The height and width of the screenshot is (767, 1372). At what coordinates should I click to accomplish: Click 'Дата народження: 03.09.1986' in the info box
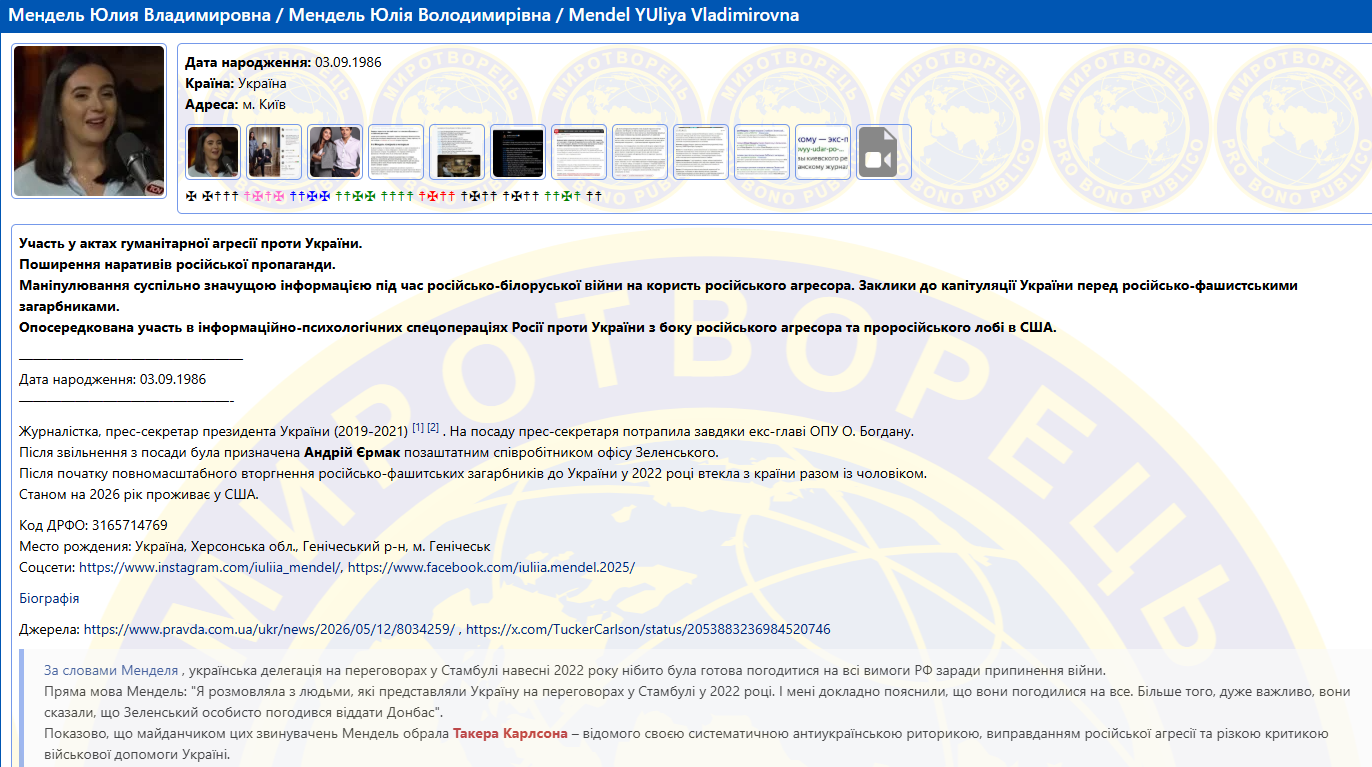click(x=283, y=62)
